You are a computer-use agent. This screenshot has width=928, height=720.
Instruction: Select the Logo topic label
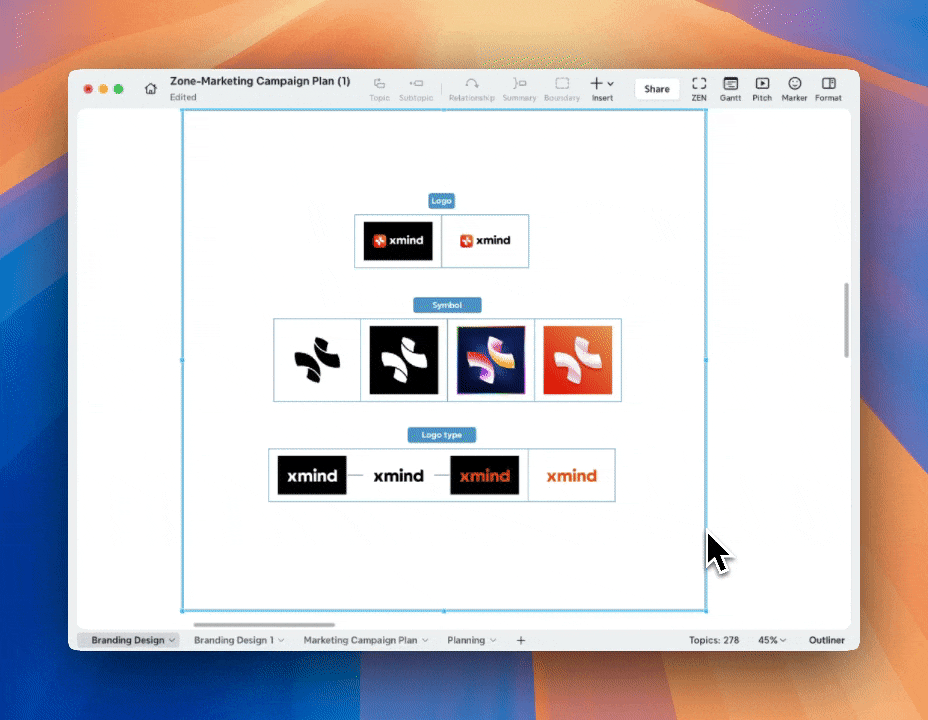pos(442,201)
